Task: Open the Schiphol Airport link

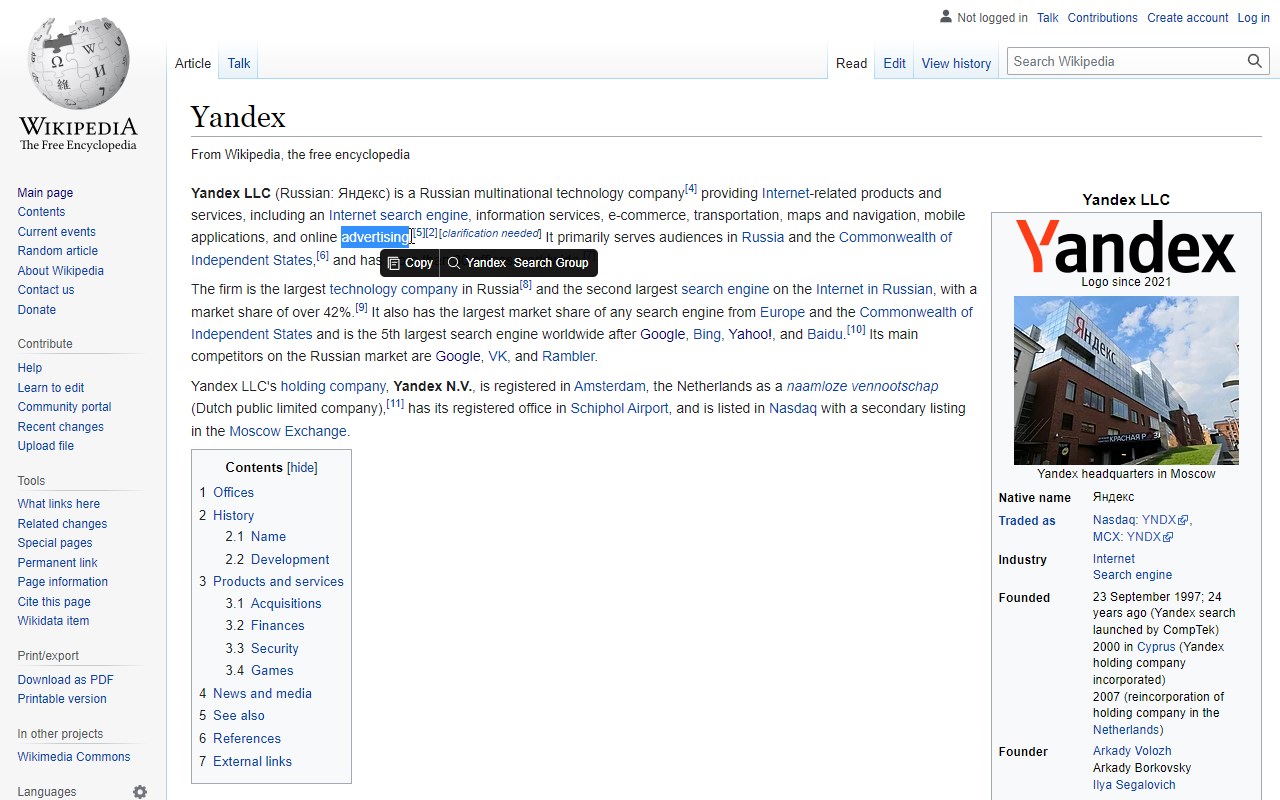Action: point(621,408)
